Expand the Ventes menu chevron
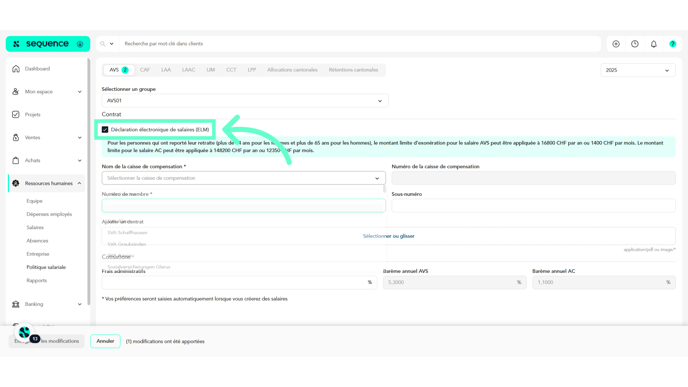The image size is (688, 387). click(79, 137)
